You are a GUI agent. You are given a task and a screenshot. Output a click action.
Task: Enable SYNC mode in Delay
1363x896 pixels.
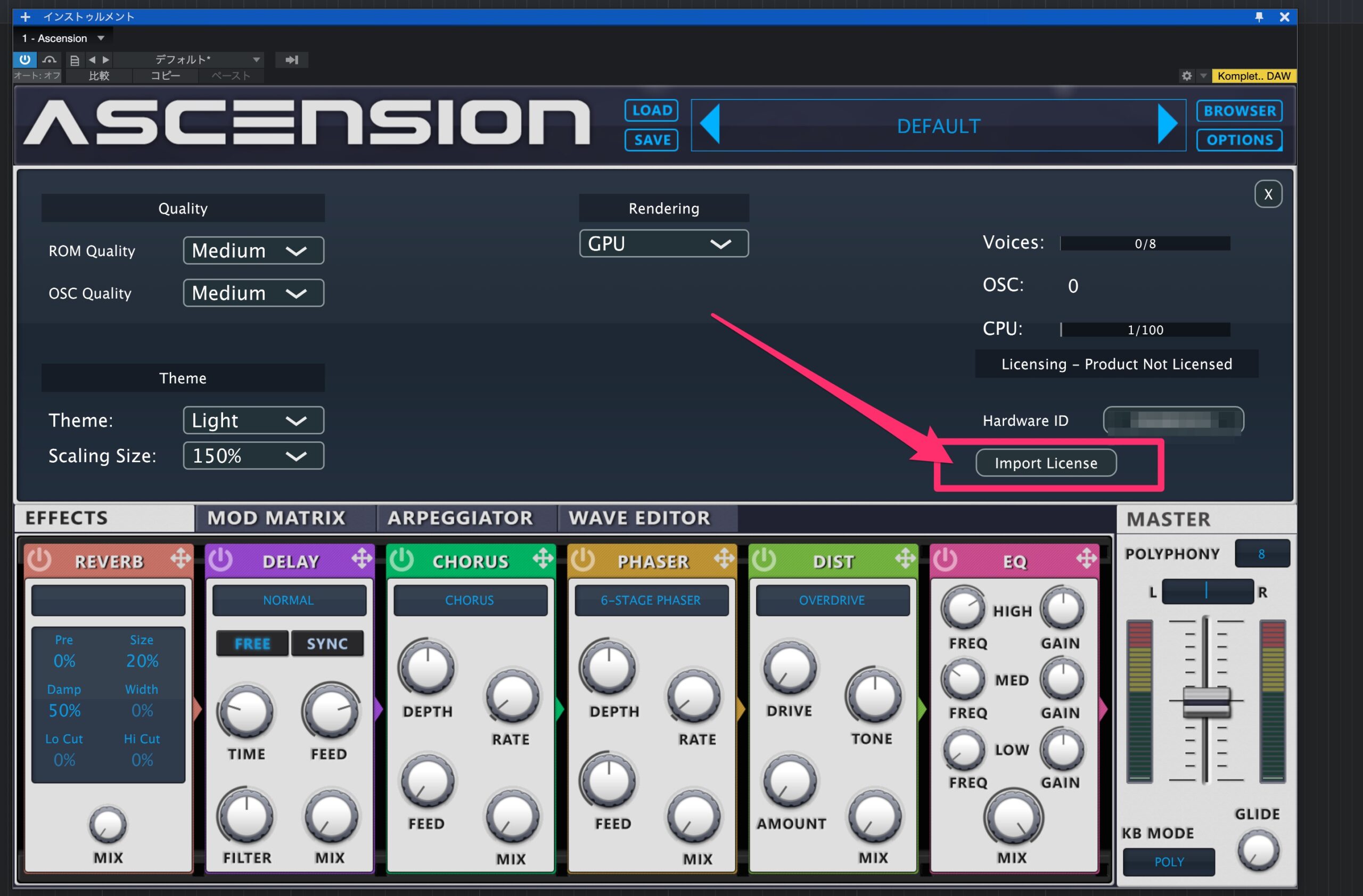(x=327, y=644)
